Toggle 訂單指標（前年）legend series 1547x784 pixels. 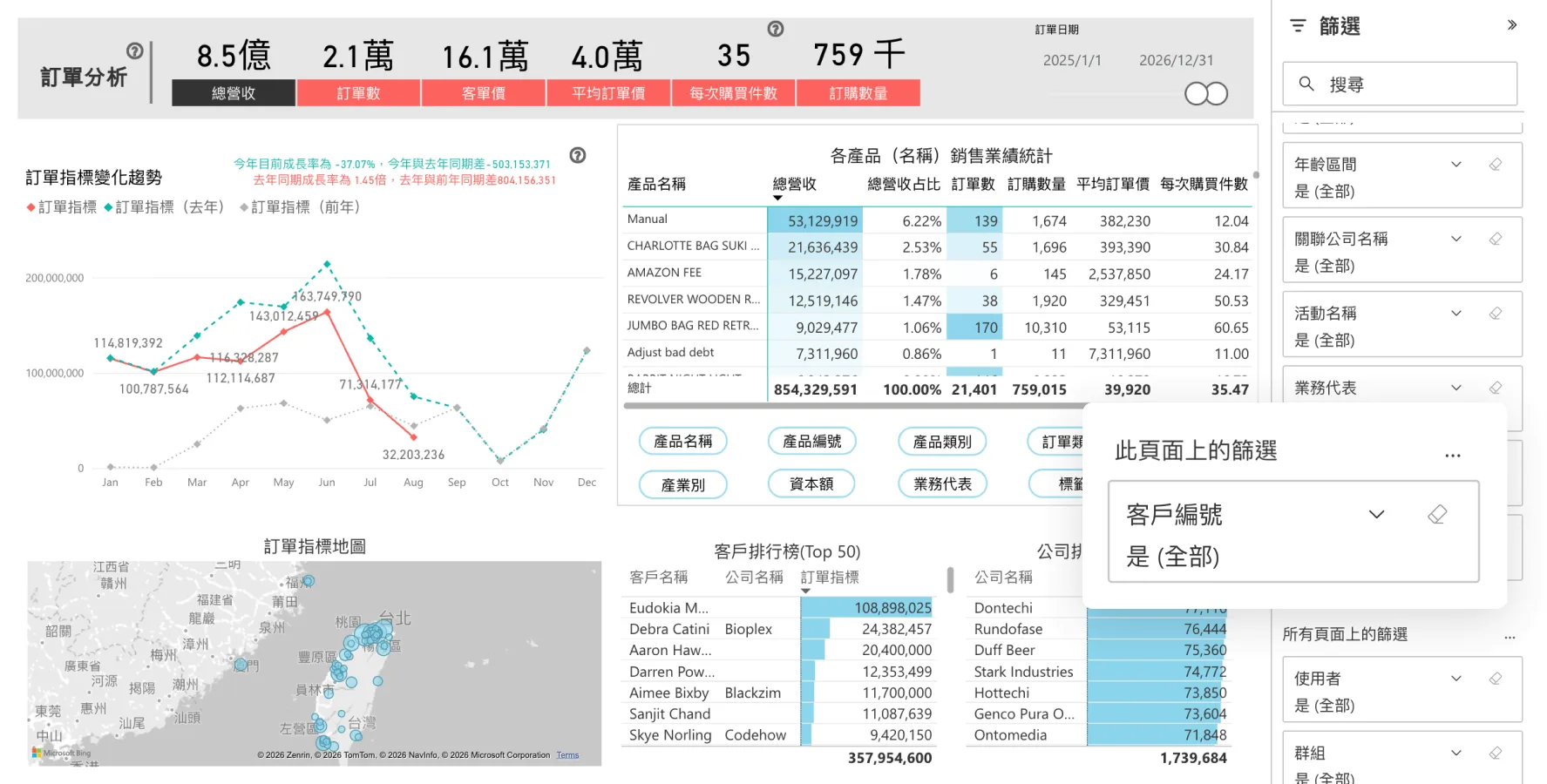[300, 207]
